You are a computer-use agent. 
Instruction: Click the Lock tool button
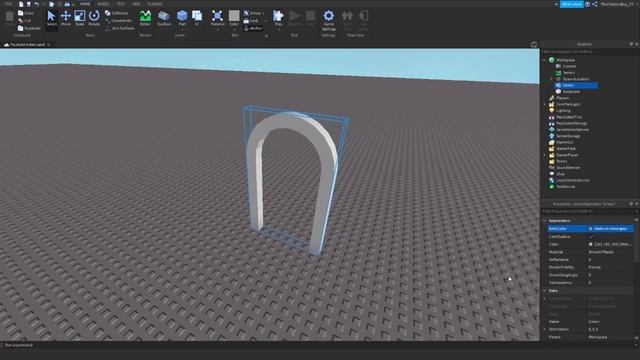point(251,20)
